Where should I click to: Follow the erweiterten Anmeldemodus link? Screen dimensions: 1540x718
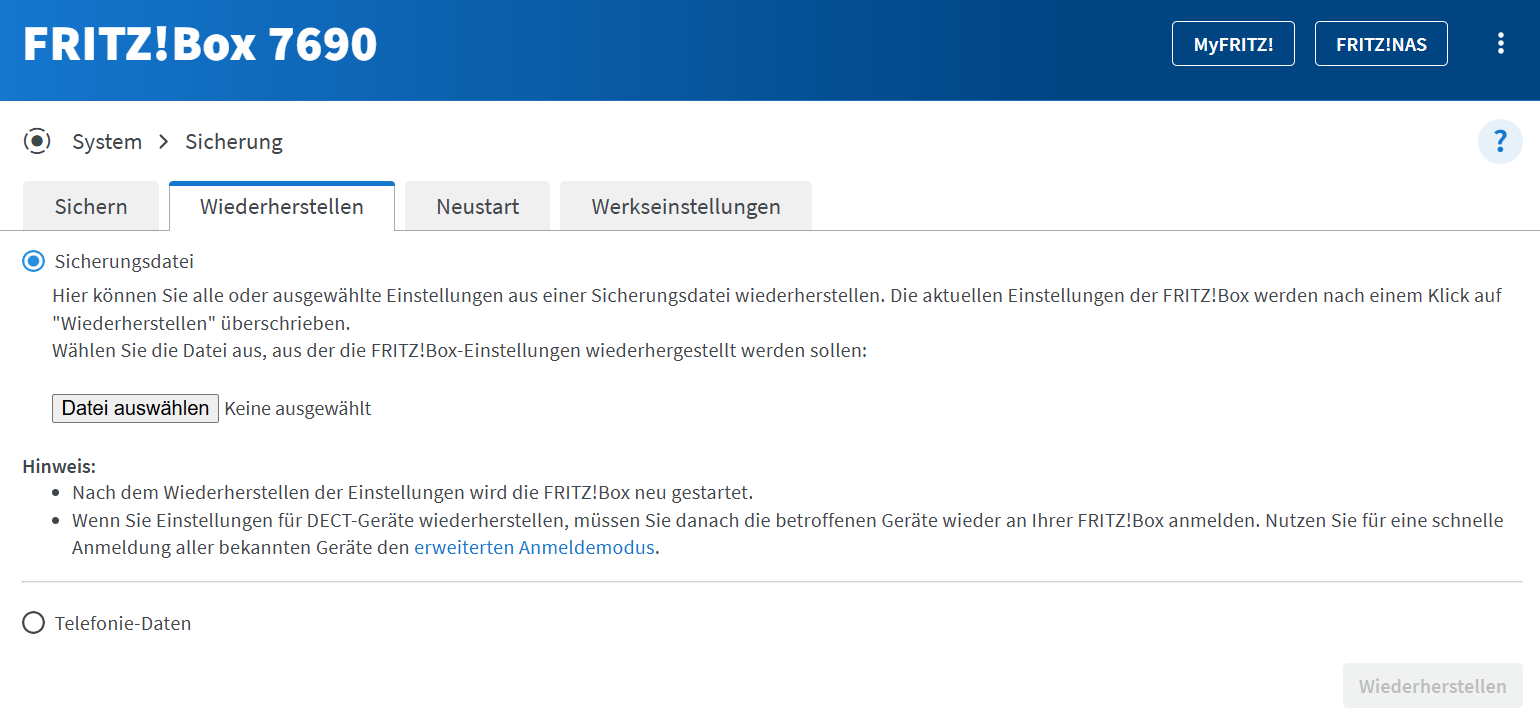point(535,547)
